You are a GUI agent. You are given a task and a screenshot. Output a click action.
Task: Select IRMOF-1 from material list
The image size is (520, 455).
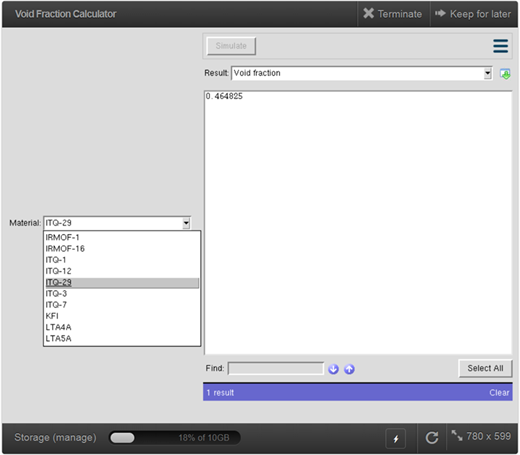122,237
